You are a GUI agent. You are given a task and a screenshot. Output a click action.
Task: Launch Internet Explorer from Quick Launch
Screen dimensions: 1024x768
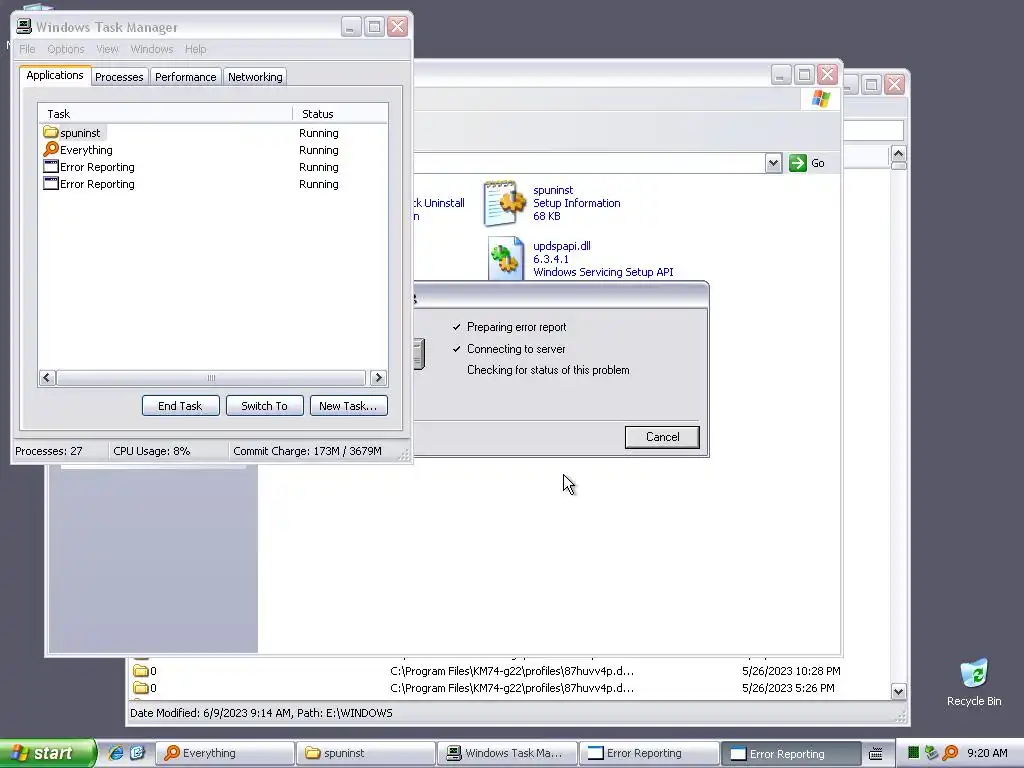pos(116,753)
